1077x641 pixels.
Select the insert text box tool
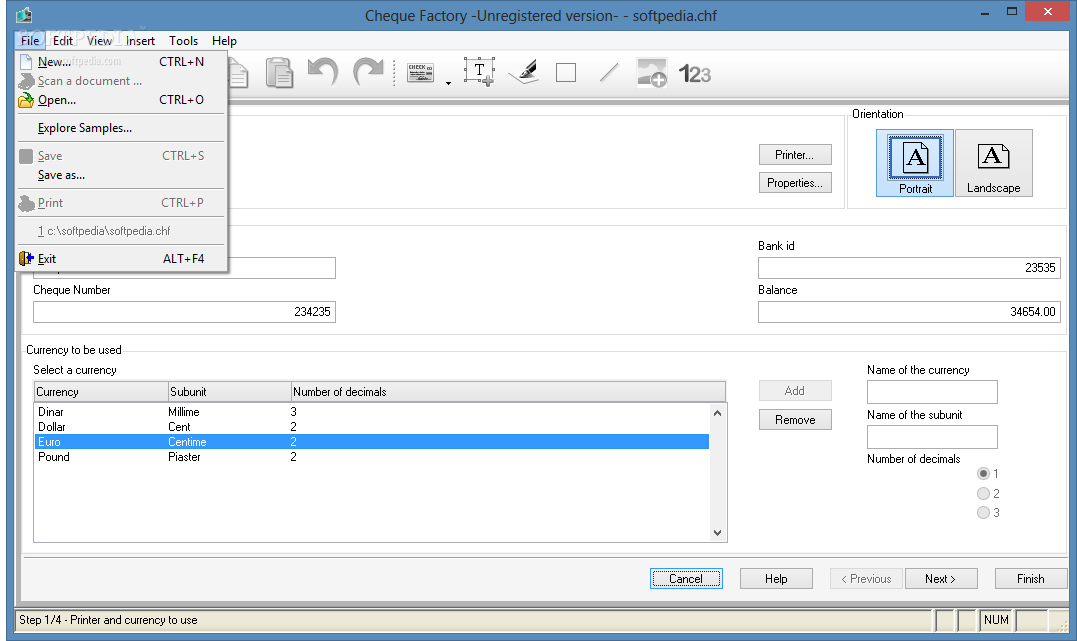[x=479, y=71]
